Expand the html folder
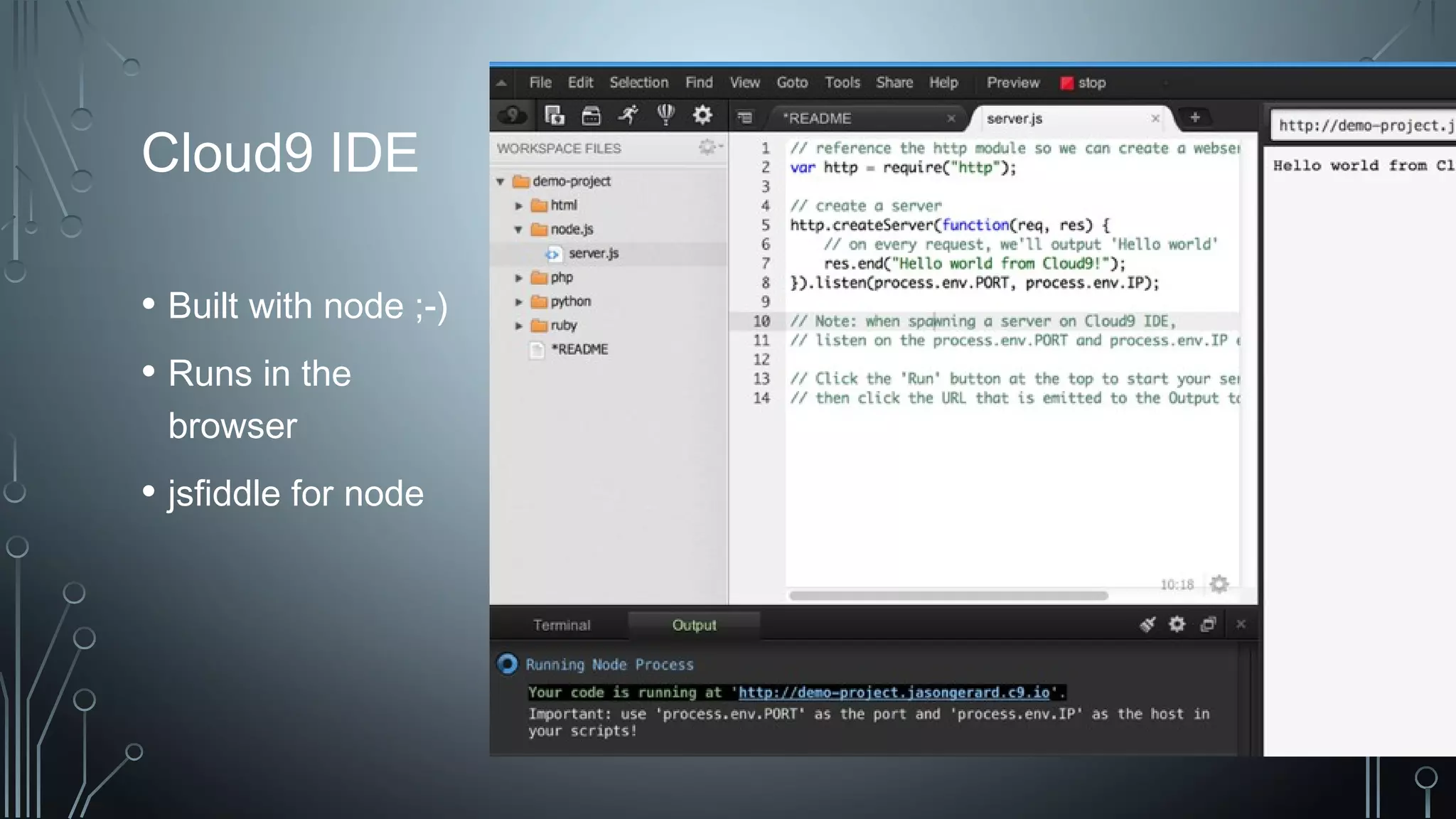Viewport: 1456px width, 819px height. [x=519, y=206]
